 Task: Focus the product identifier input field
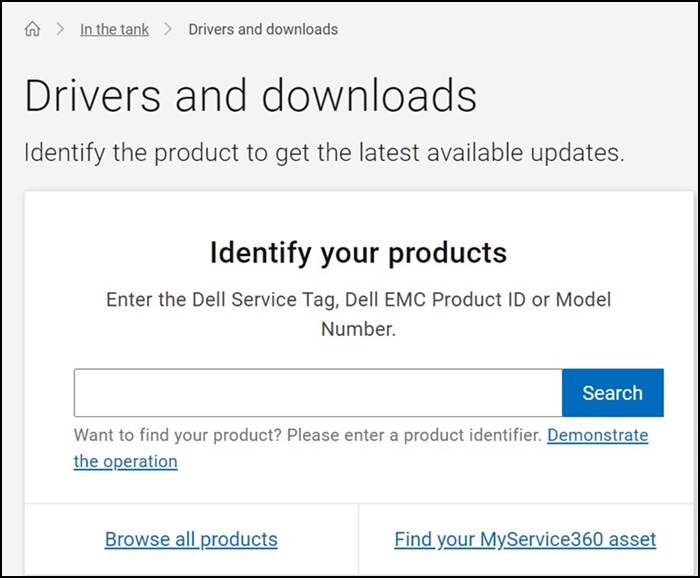(x=317, y=393)
